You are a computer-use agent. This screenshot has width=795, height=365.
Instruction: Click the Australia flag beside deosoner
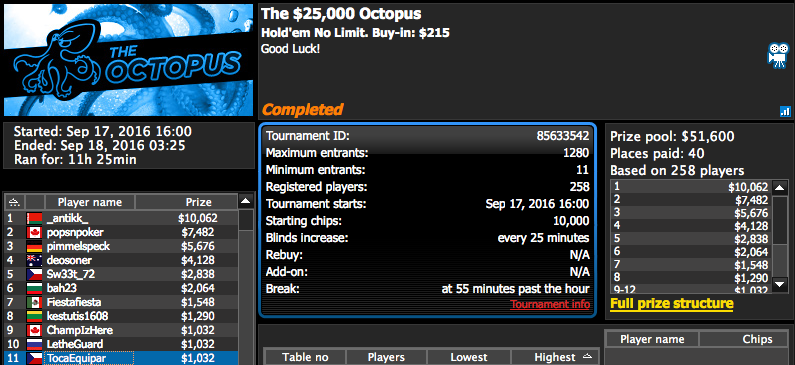34,261
